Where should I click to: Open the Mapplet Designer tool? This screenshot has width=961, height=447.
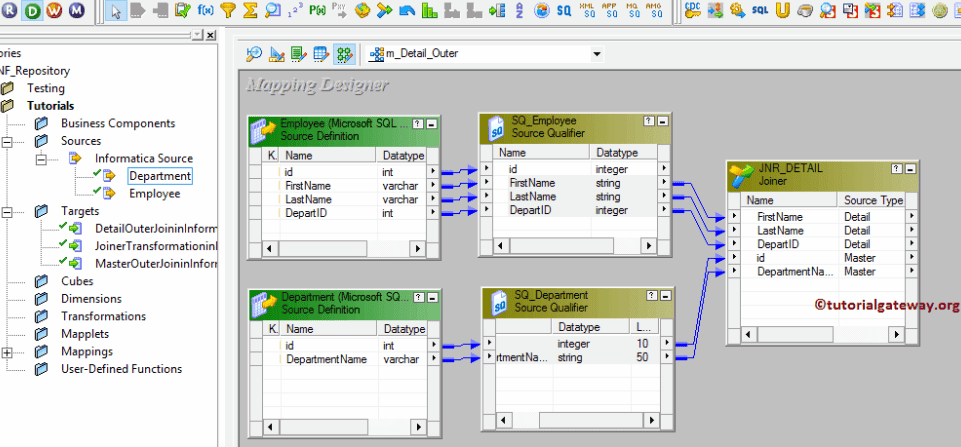tap(321, 54)
